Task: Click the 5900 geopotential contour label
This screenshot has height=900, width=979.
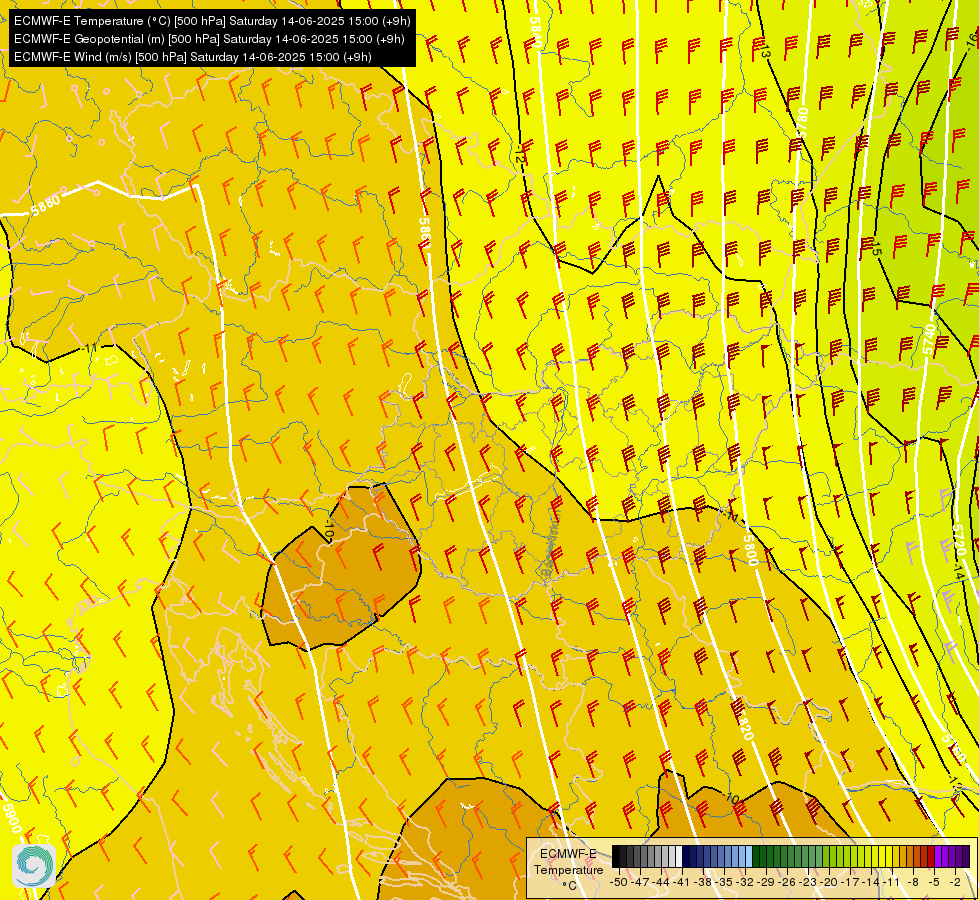Action: coord(11,818)
